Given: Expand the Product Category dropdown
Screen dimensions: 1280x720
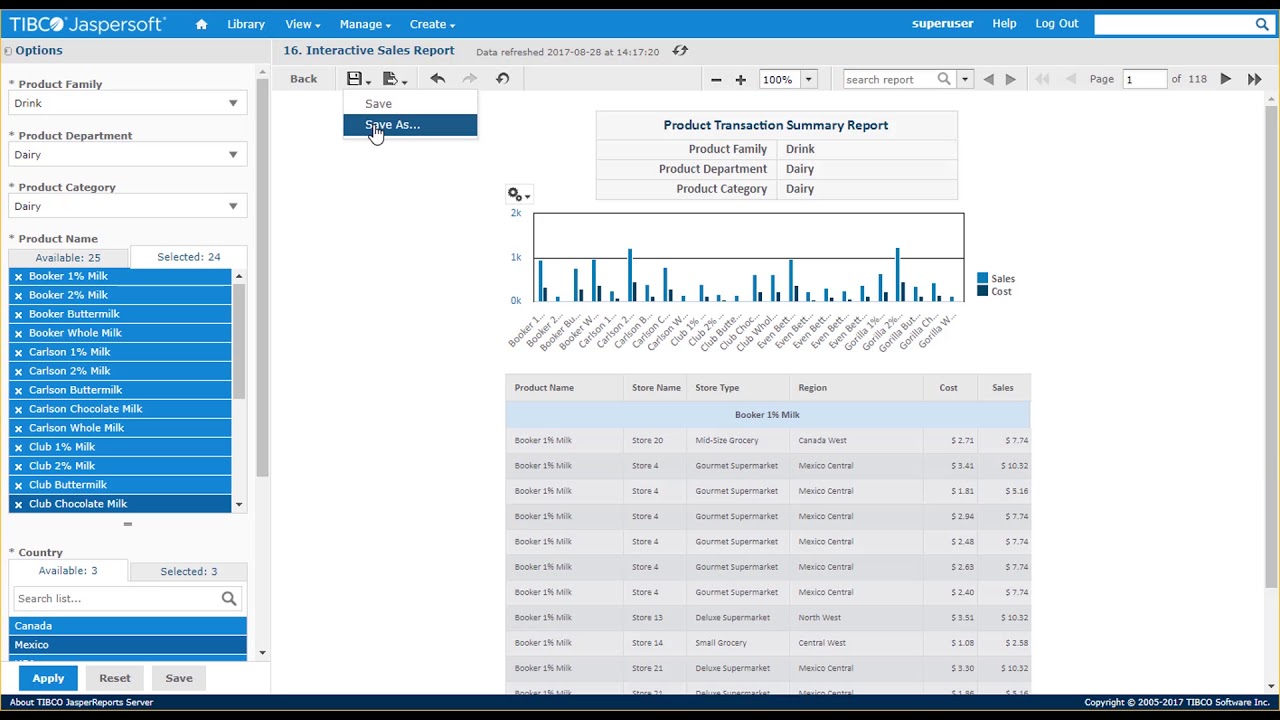Looking at the screenshot, I should tap(232, 206).
